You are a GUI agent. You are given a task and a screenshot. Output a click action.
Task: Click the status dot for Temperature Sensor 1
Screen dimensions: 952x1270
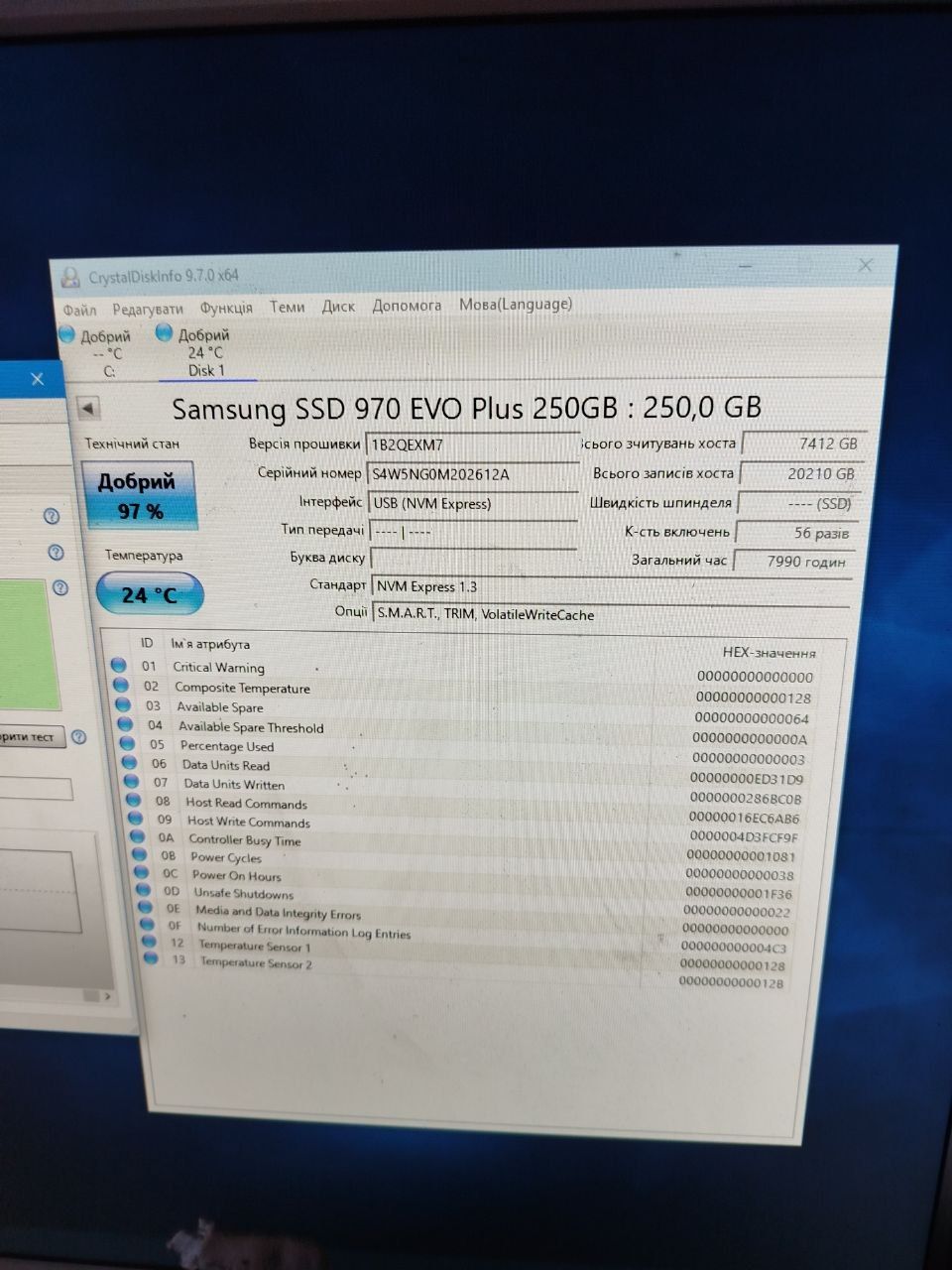tap(149, 942)
